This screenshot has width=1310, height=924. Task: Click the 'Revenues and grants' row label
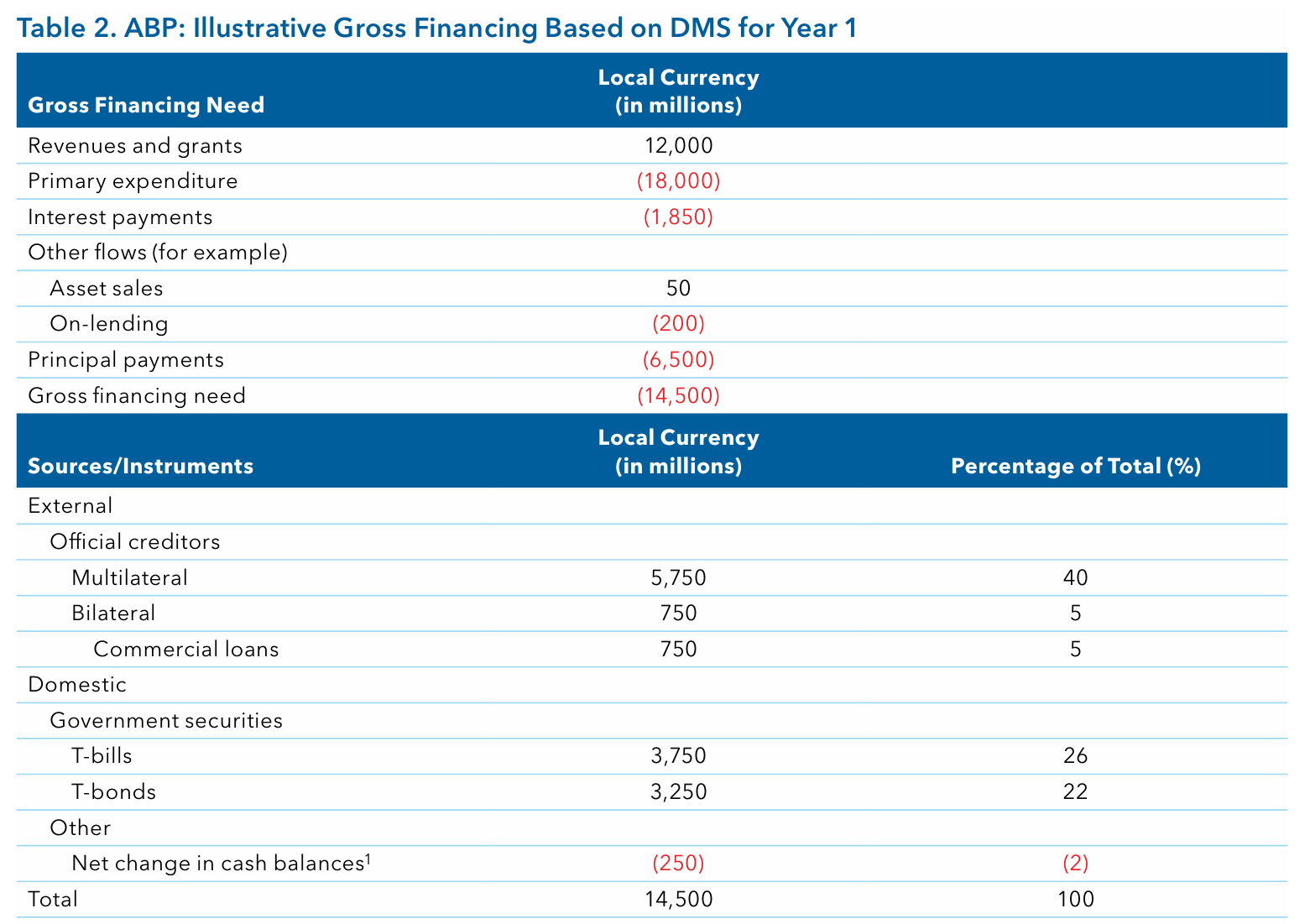pyautogui.click(x=135, y=146)
